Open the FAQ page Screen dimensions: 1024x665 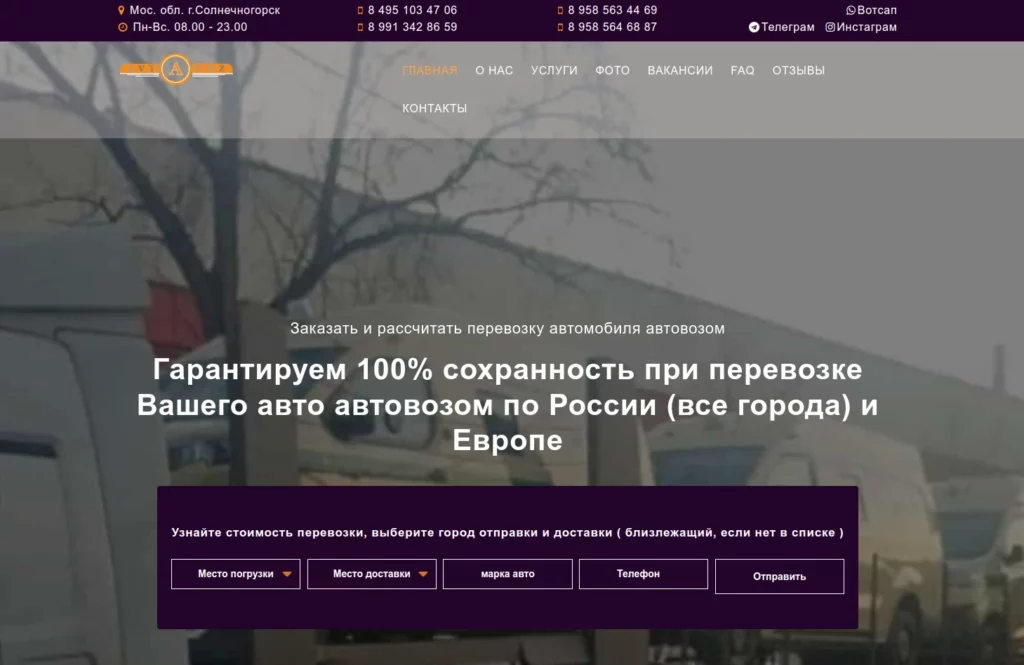click(x=743, y=71)
